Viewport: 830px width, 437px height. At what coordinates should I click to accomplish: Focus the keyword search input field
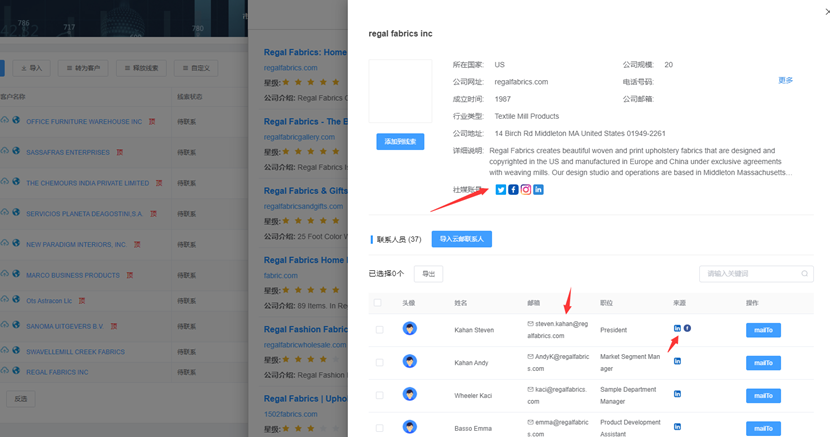point(756,274)
